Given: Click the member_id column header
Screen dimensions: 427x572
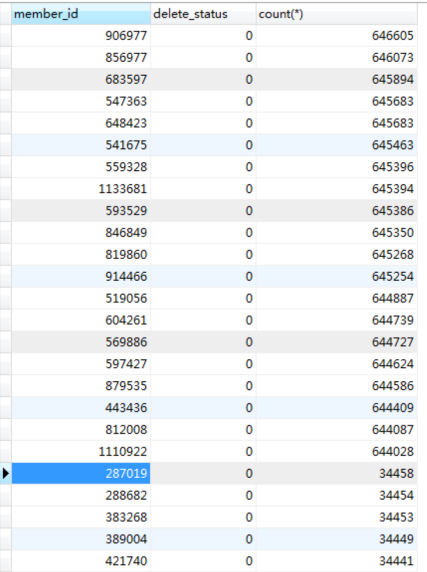Looking at the screenshot, I should click(81, 14).
